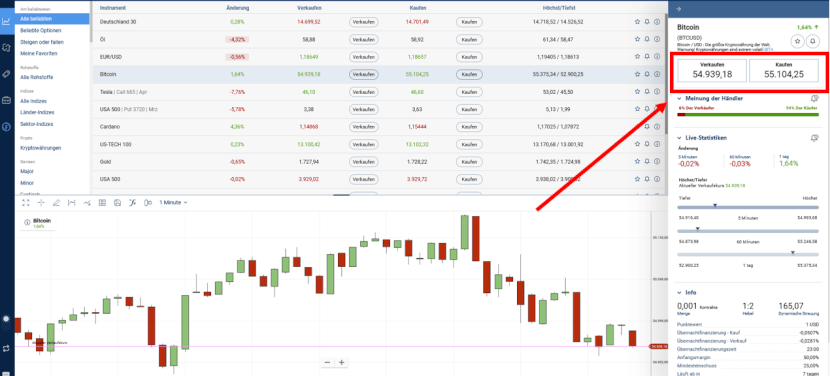
Task: Click the refresh arrows icon at sidebar bottom
Action: click(x=6, y=348)
